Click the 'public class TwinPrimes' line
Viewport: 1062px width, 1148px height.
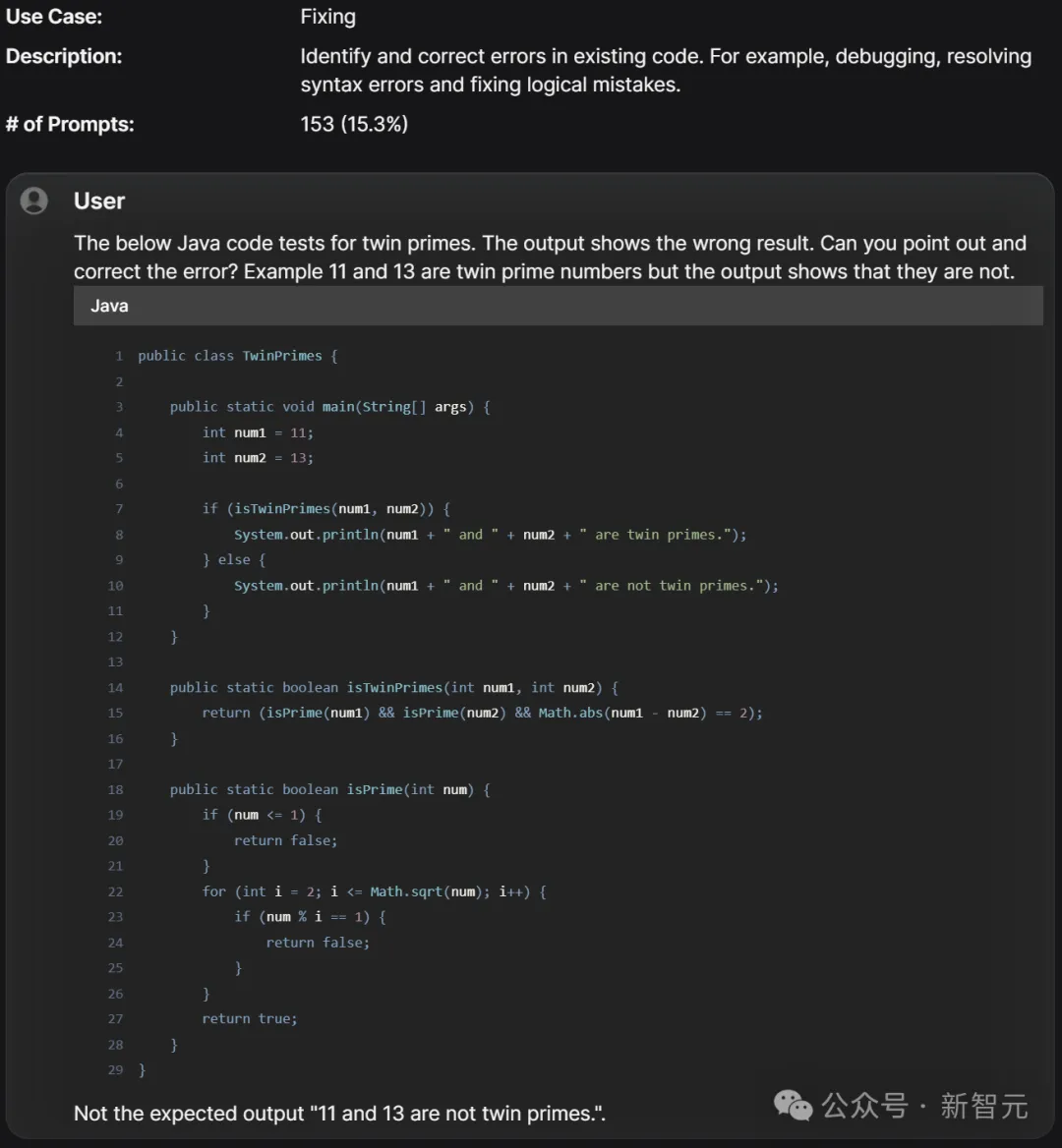click(x=238, y=356)
